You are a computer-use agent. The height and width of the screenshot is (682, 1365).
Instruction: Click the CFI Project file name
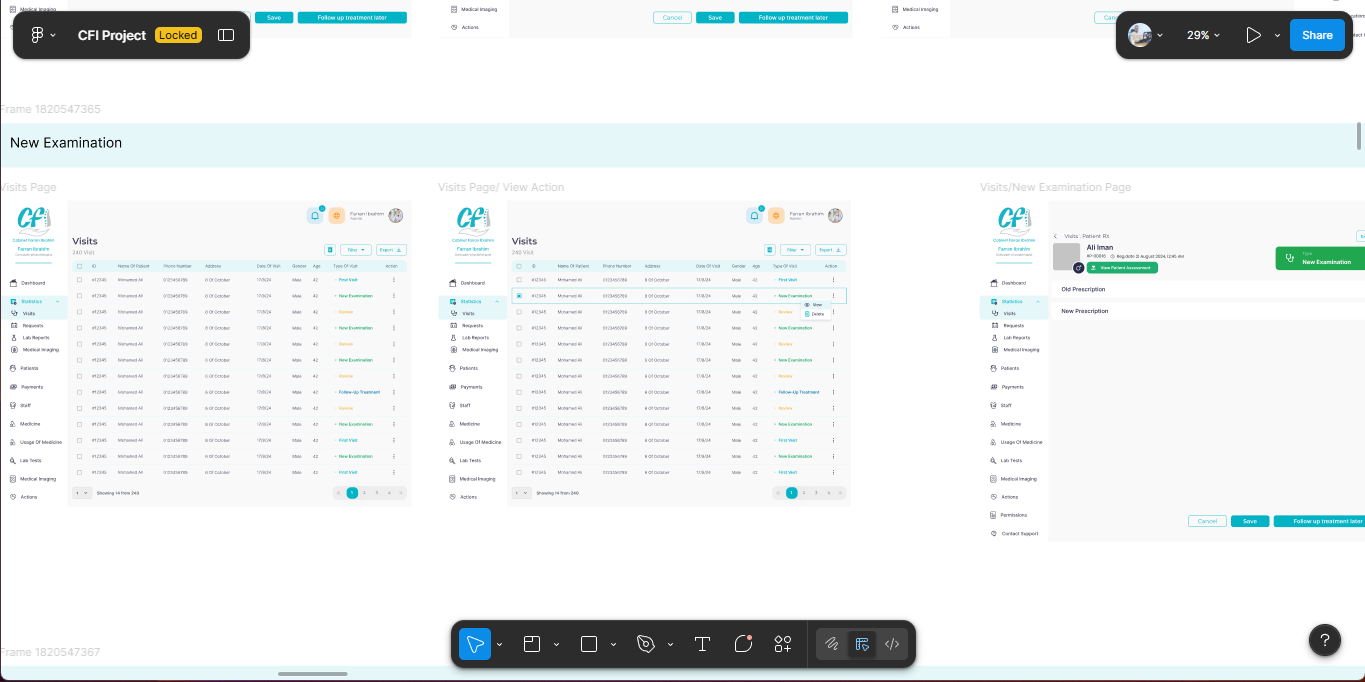(x=112, y=35)
